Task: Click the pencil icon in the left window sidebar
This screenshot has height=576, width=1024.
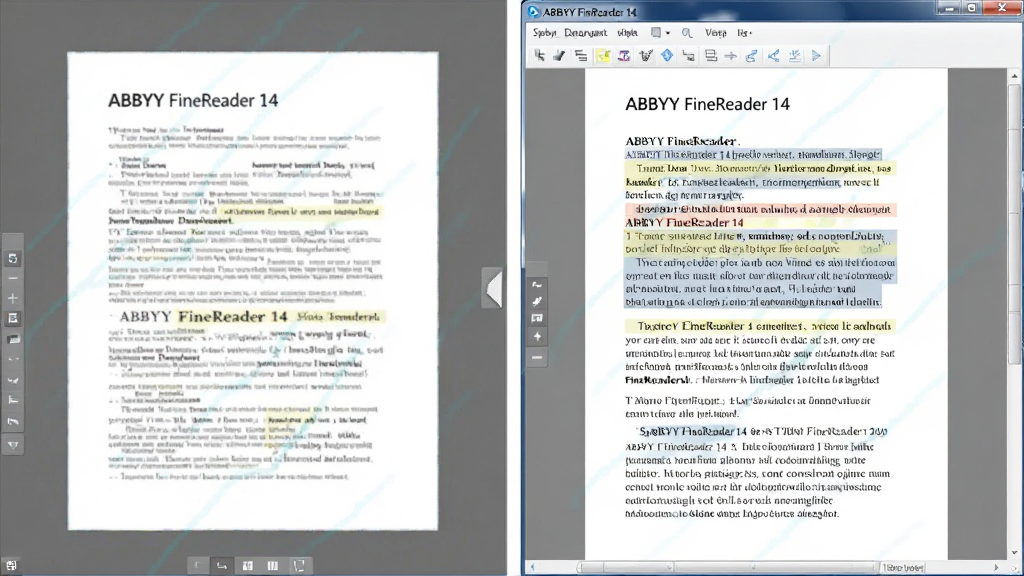Action: point(12,421)
